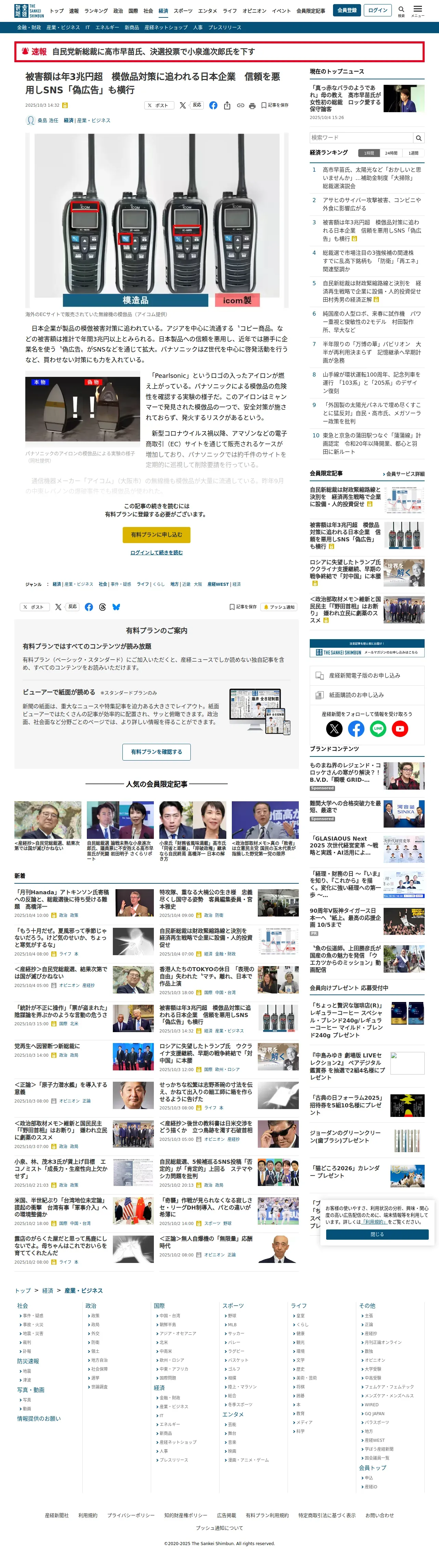Open 会員トップ footer heading link

373,1467
